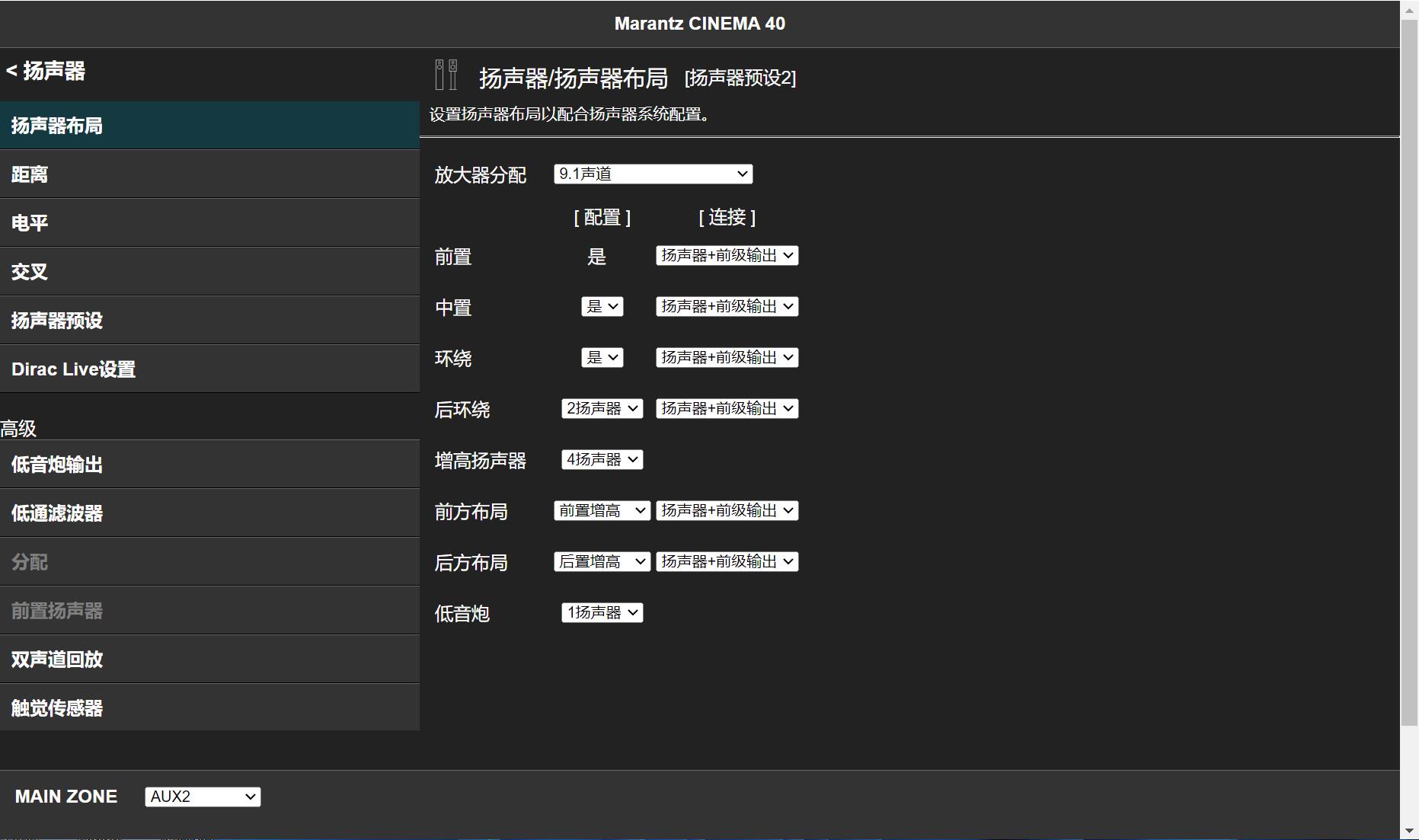Viewport: 1419px width, 840px height.
Task: Open the 前置 connection dropdown showing 扬声器+前级输出
Action: point(726,255)
